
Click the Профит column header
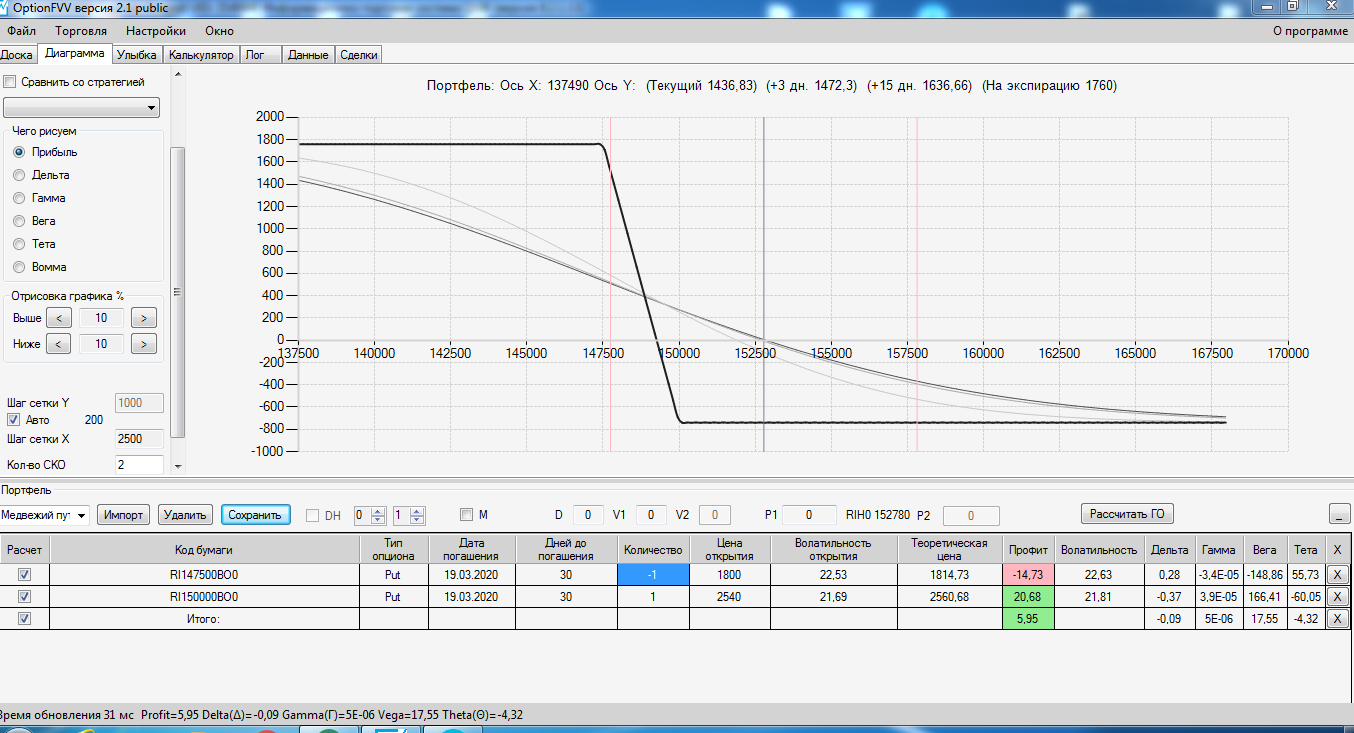tap(1028, 550)
